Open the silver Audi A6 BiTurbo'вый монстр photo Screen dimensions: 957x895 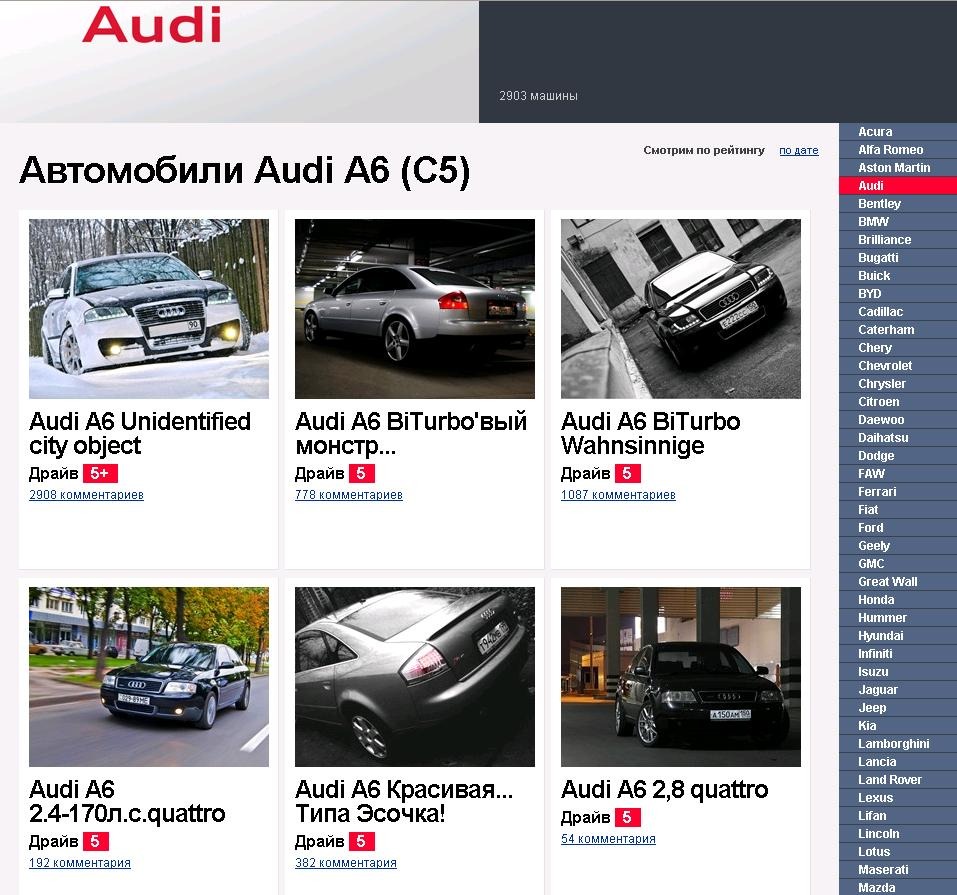point(414,308)
